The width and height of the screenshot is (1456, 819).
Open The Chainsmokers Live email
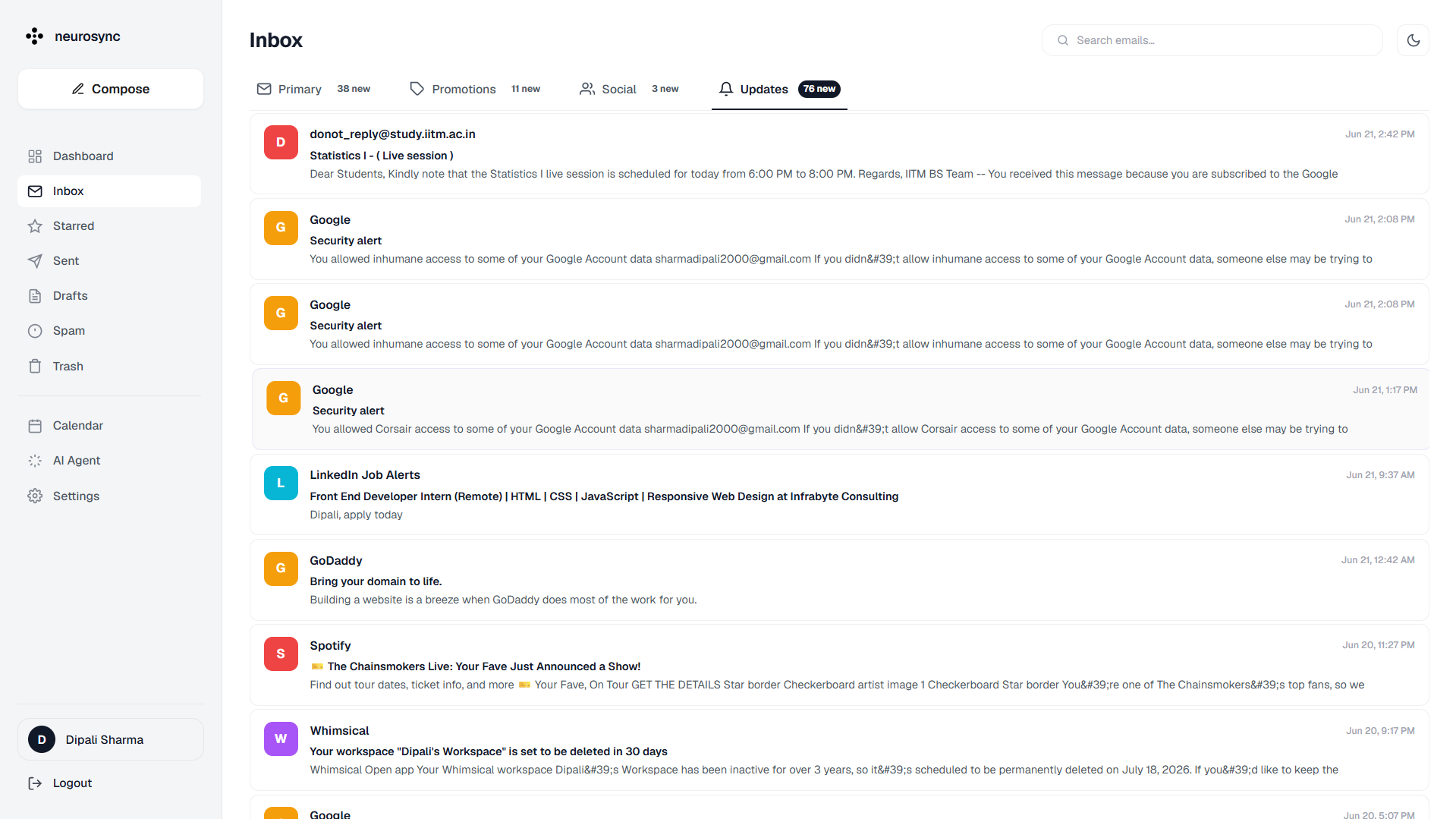coord(839,665)
